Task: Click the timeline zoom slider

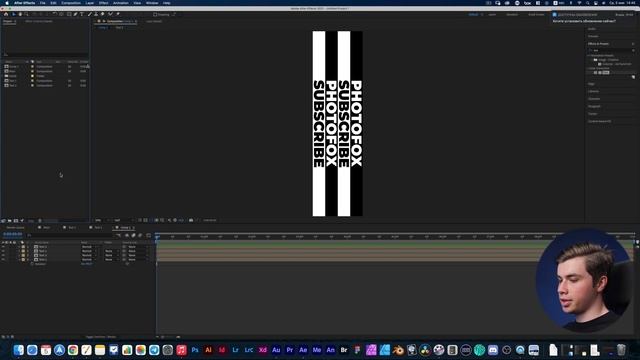Action: (169, 337)
